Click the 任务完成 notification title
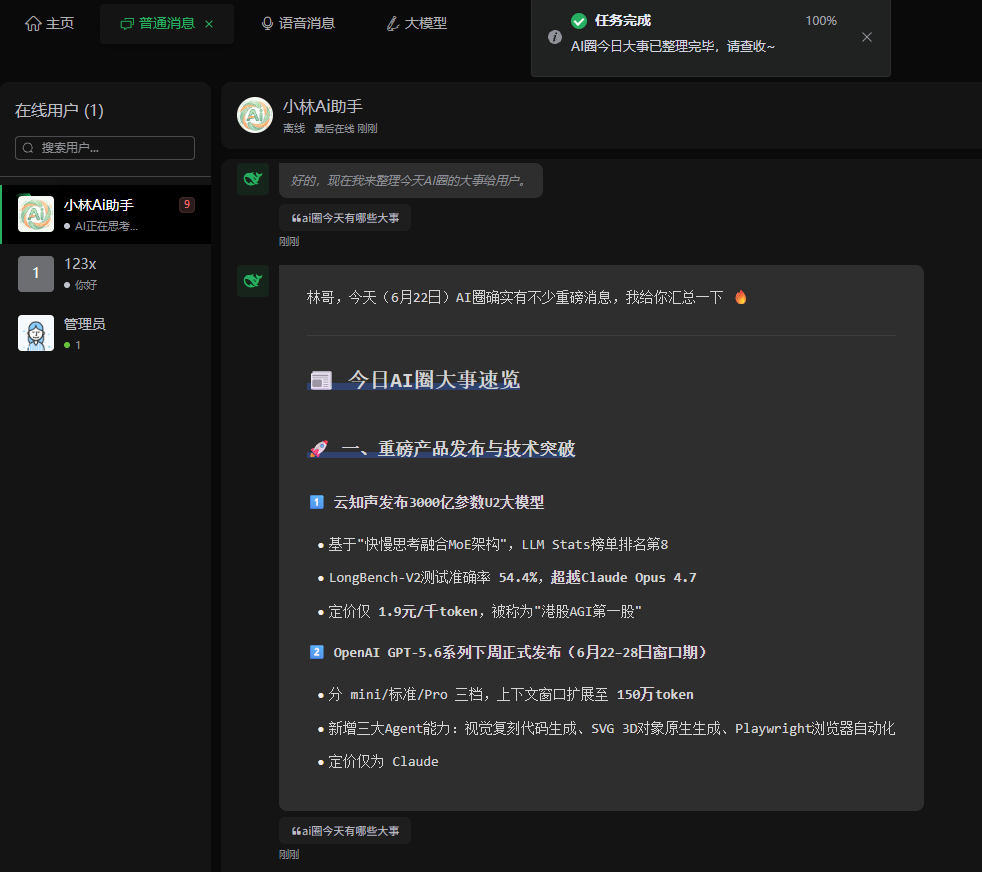982x872 pixels. [623, 21]
